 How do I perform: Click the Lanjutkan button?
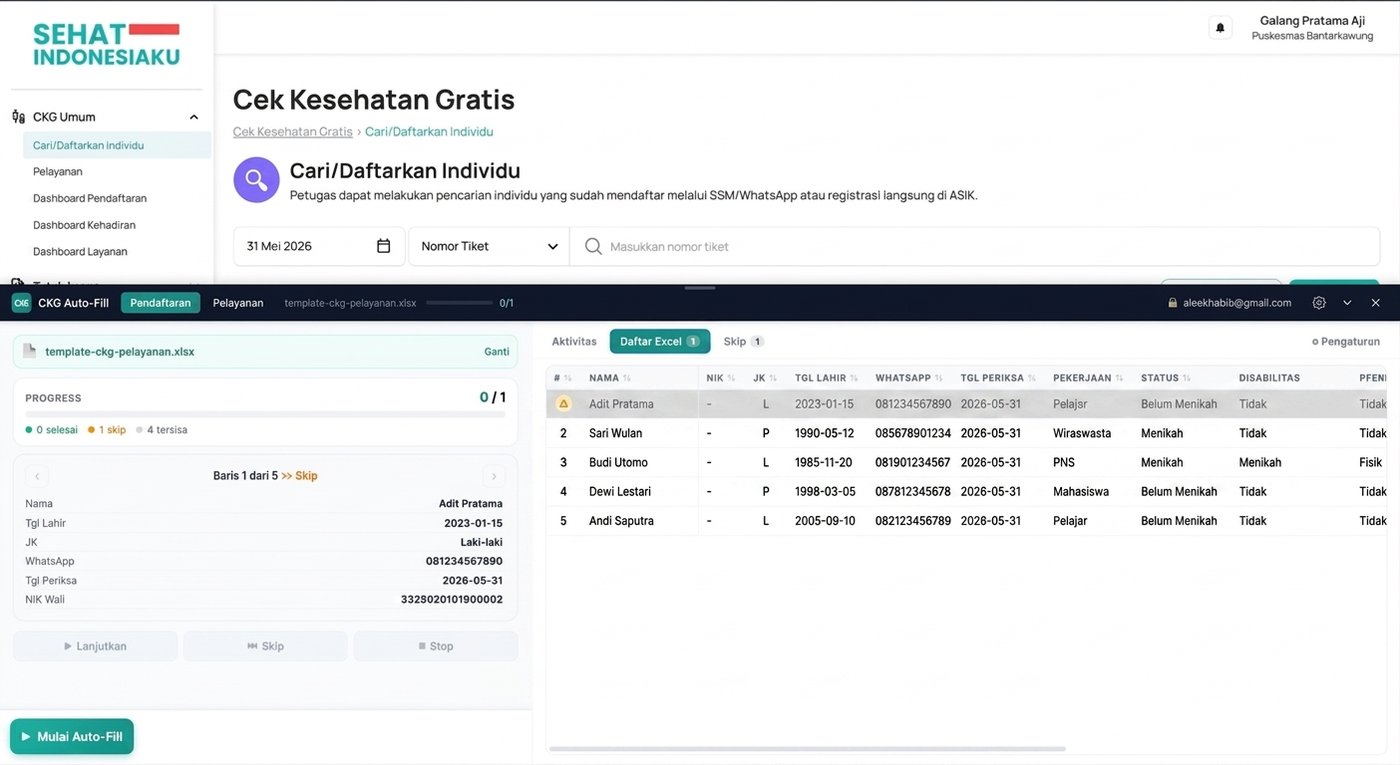pyautogui.click(x=95, y=646)
